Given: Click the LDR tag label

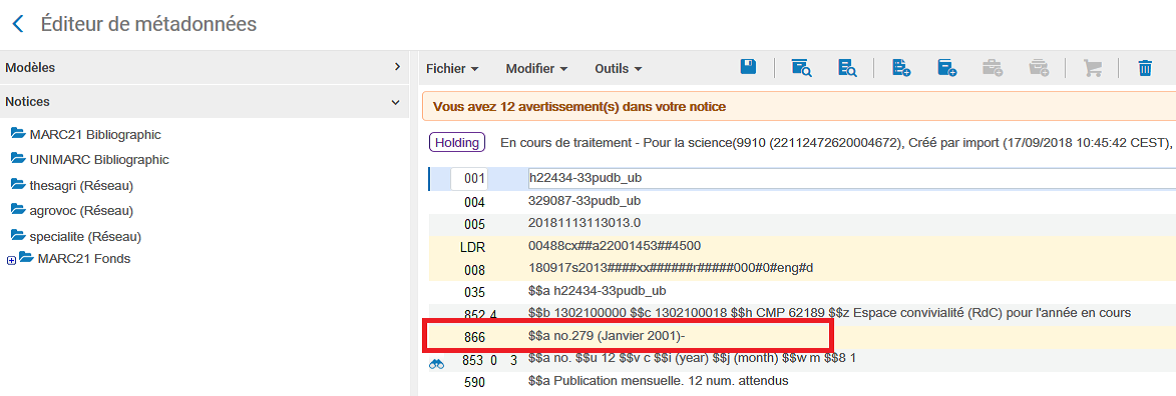Looking at the screenshot, I should (471, 247).
